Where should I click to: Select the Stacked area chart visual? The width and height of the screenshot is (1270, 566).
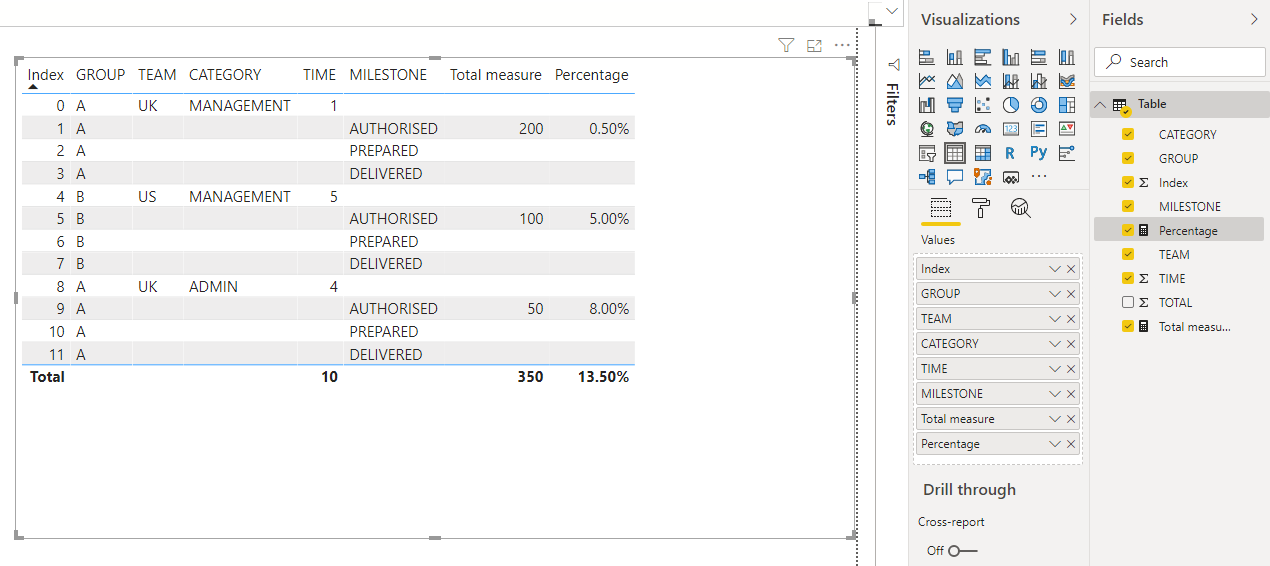pos(982,81)
